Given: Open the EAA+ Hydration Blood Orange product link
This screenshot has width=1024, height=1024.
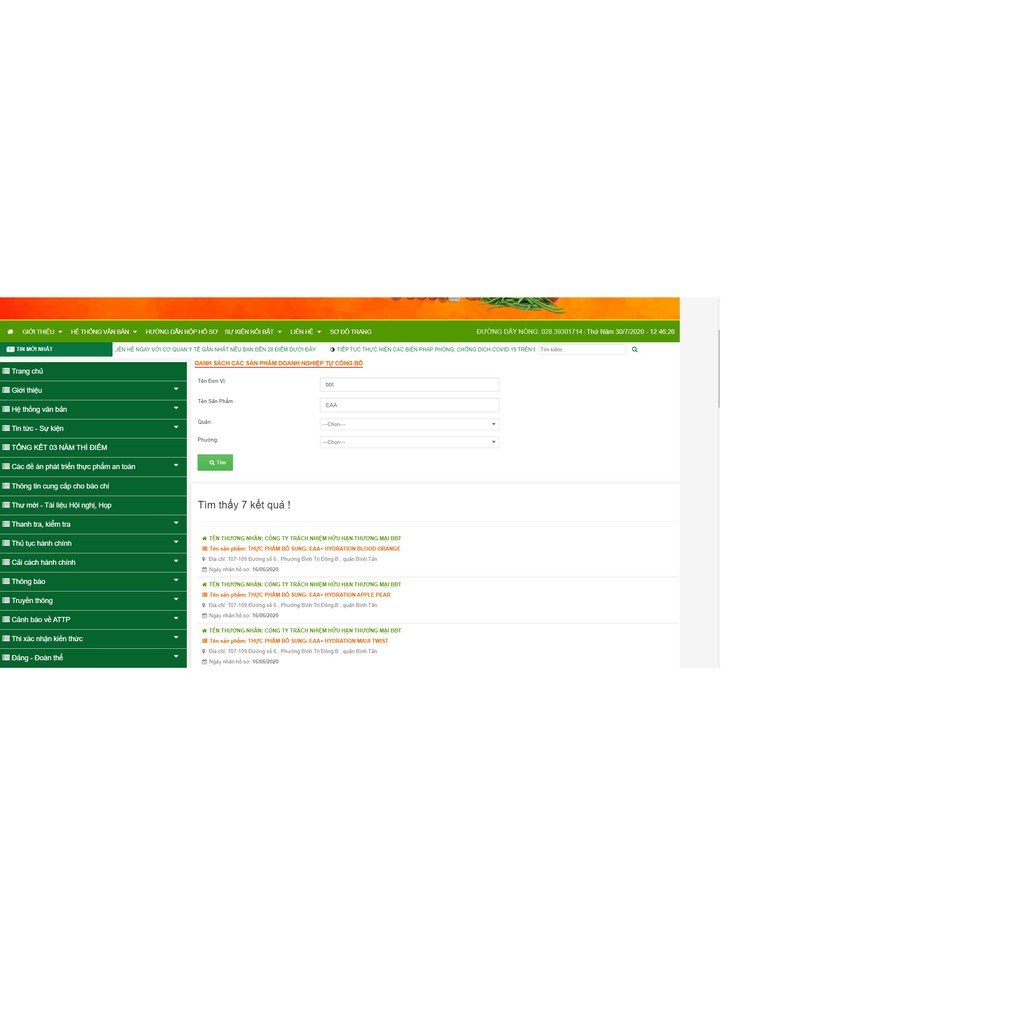Looking at the screenshot, I should click(304, 549).
